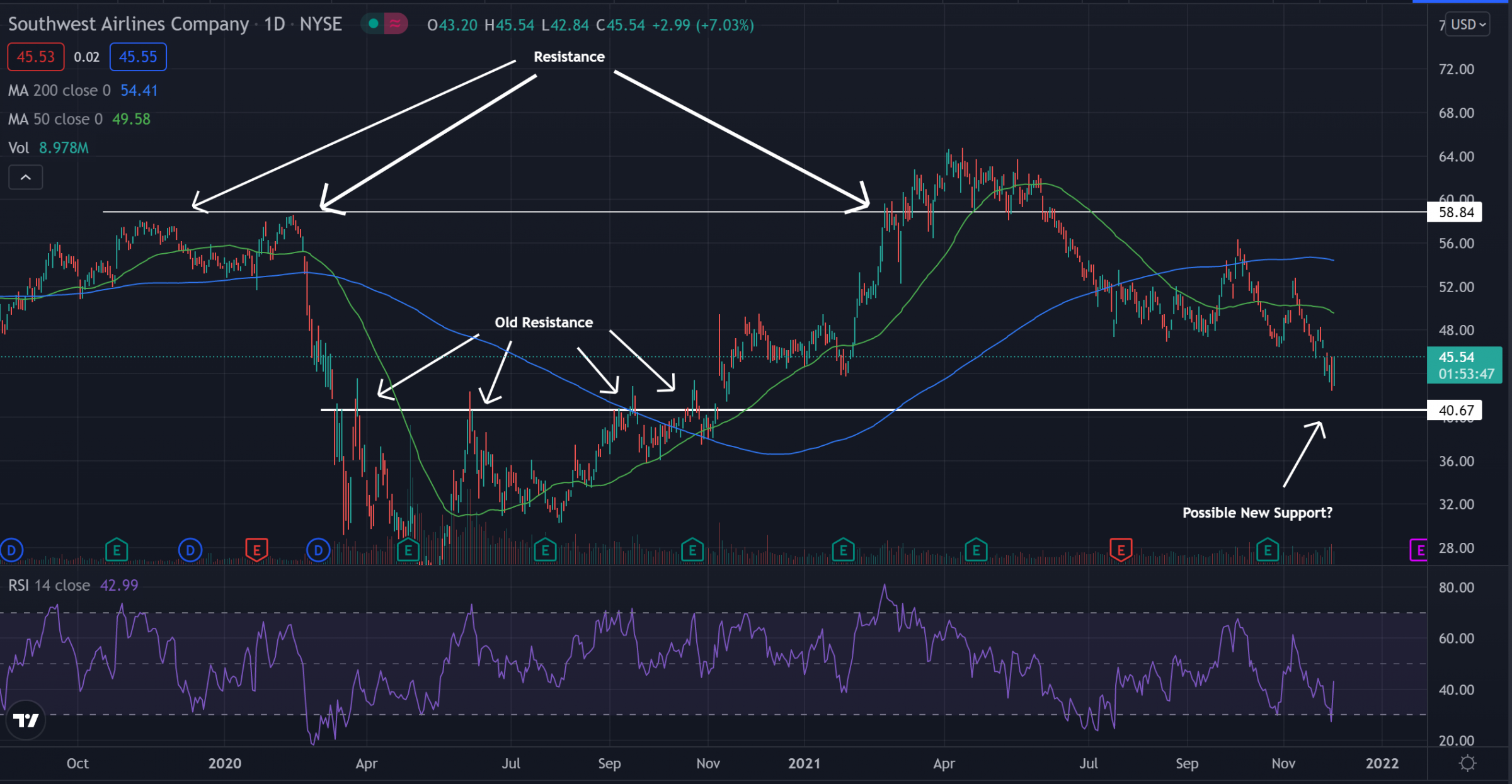Screen dimensions: 1512x784
Task: Open the dividend marker before Oct 2019
Action: (11, 551)
